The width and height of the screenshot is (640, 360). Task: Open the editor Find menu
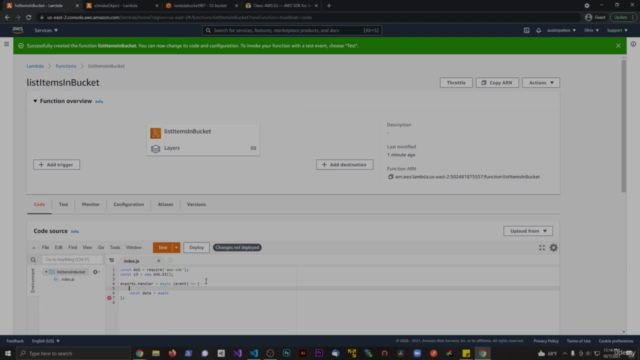coord(73,247)
